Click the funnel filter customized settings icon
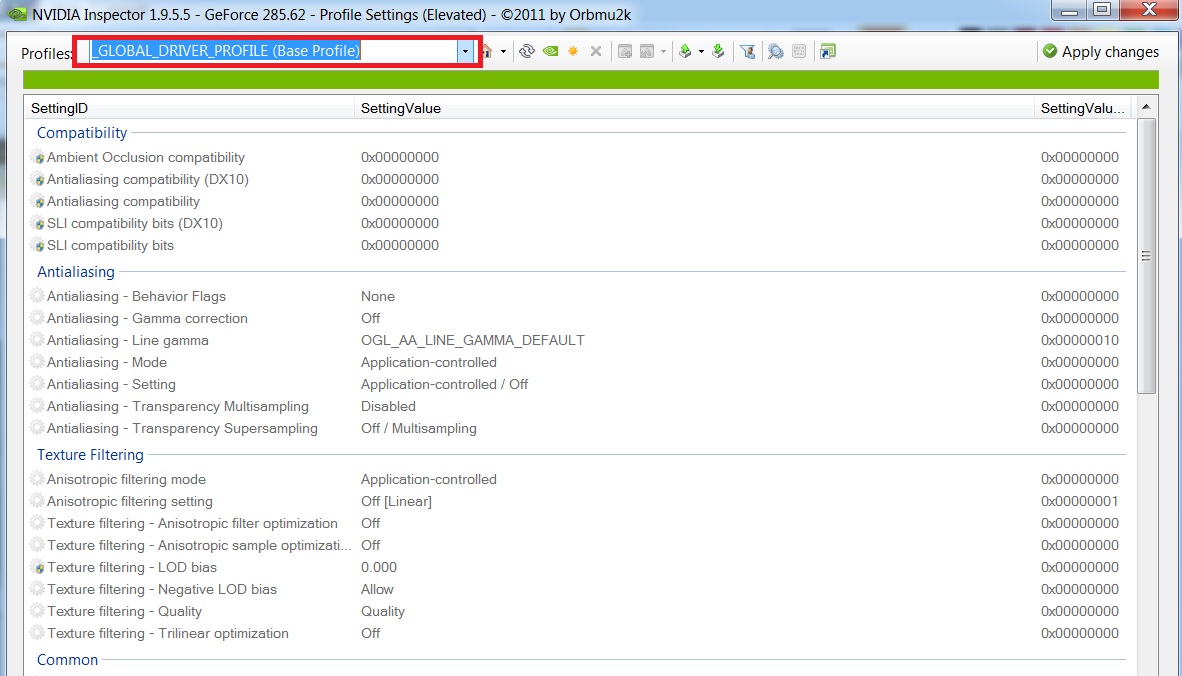Image resolution: width=1182 pixels, height=676 pixels. coord(747,51)
